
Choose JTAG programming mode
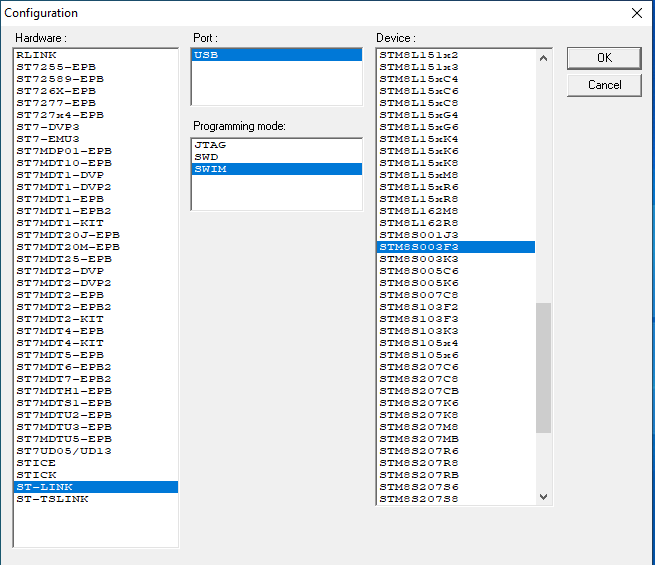(x=277, y=145)
